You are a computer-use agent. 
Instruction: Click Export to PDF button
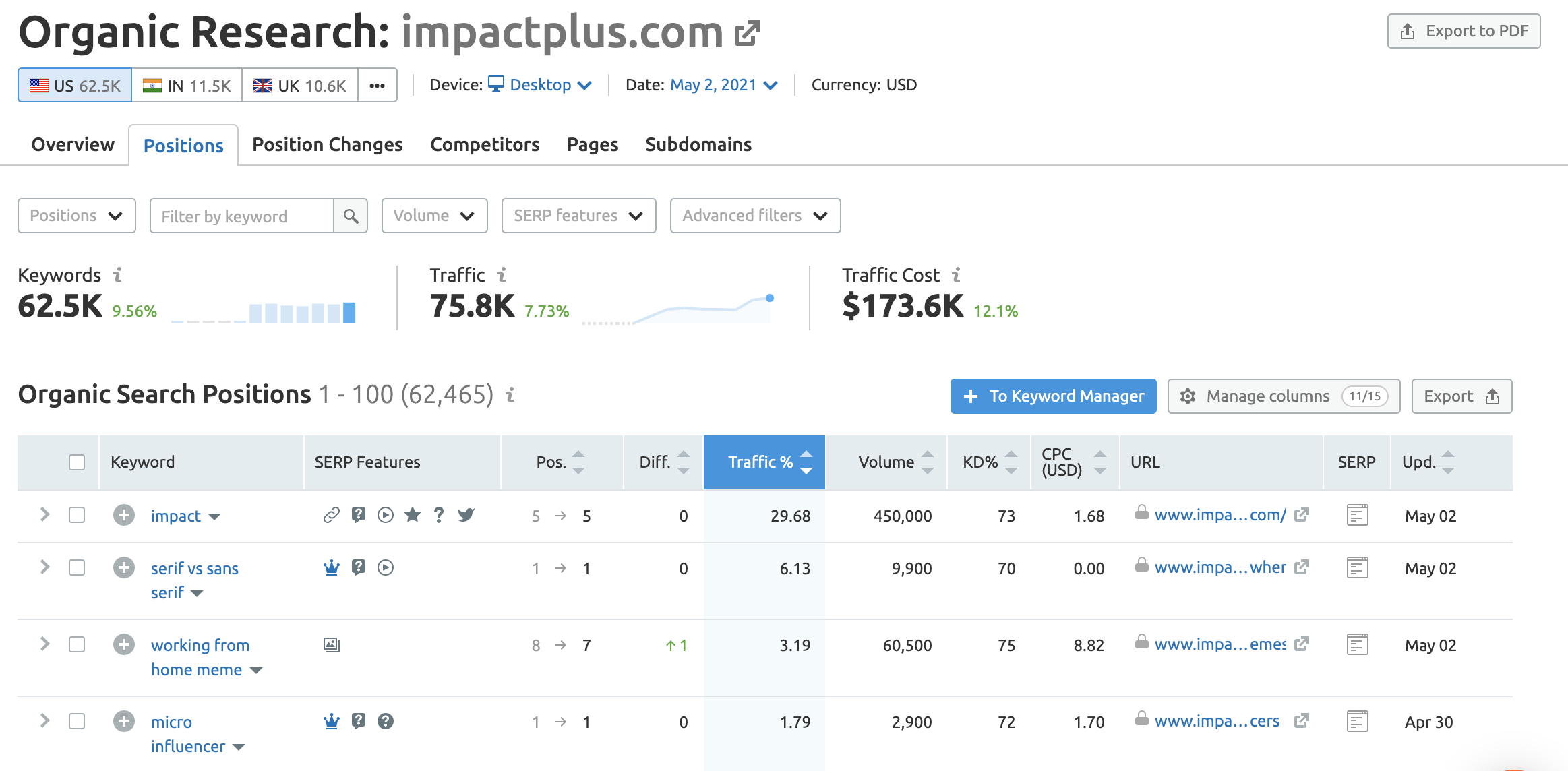click(1464, 32)
